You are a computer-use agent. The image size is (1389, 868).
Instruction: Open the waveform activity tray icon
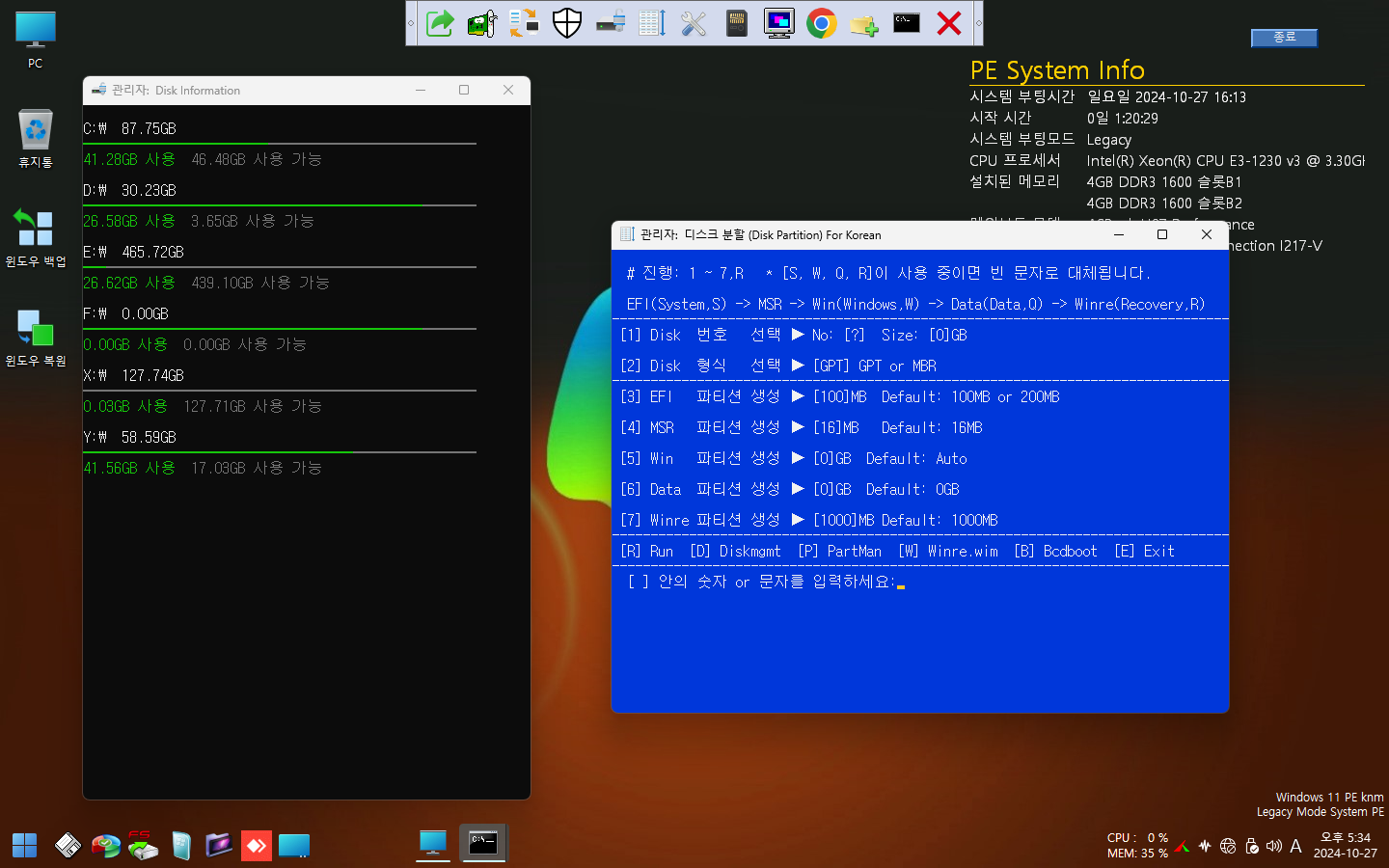(x=1205, y=846)
